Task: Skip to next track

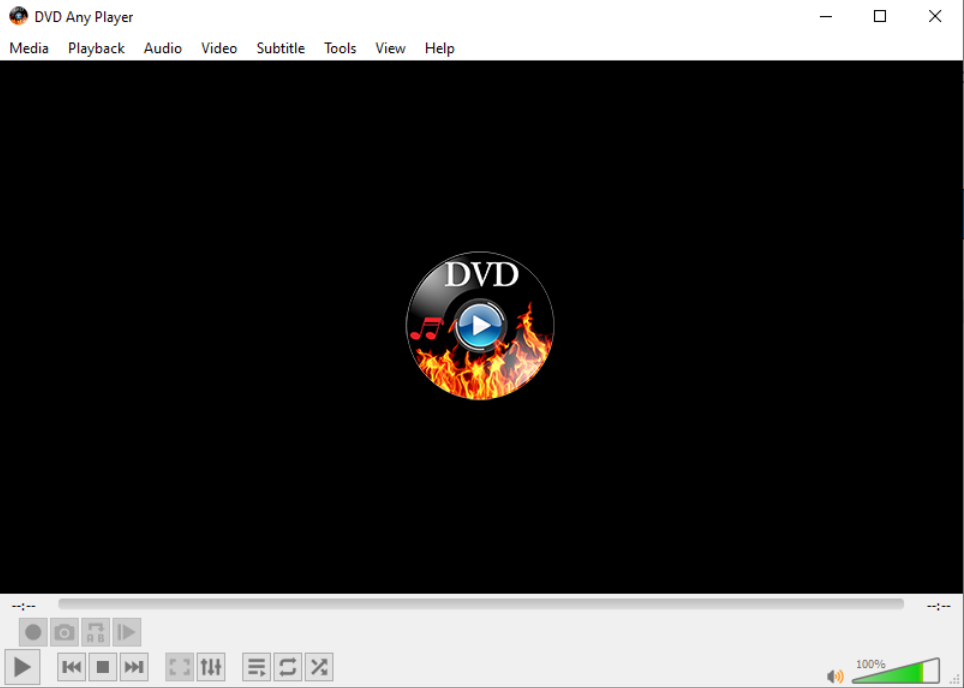Action: 134,666
